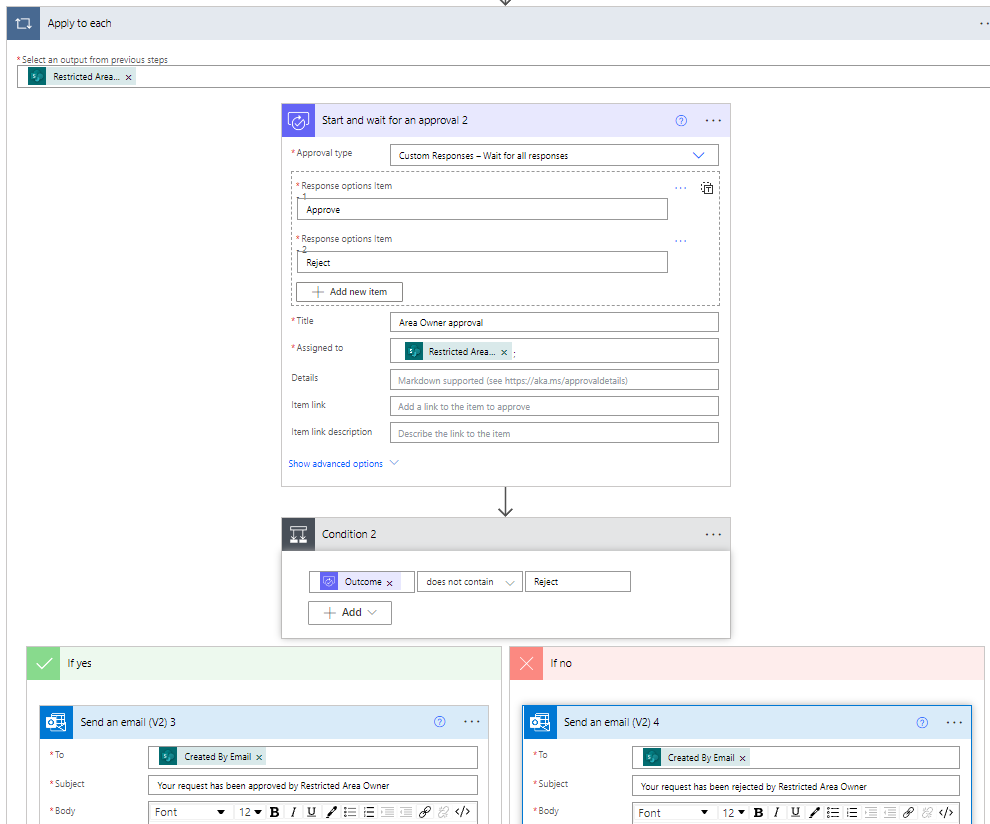Screen dimensions: 990x824
Task: Open text color picker in email 4 body
Action: [x=814, y=813]
